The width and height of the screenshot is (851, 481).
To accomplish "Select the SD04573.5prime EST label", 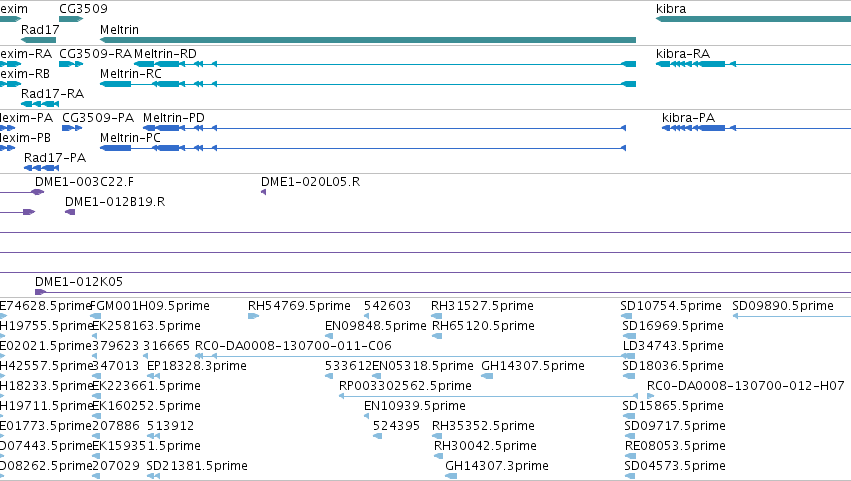I will pyautogui.click(x=675, y=466).
